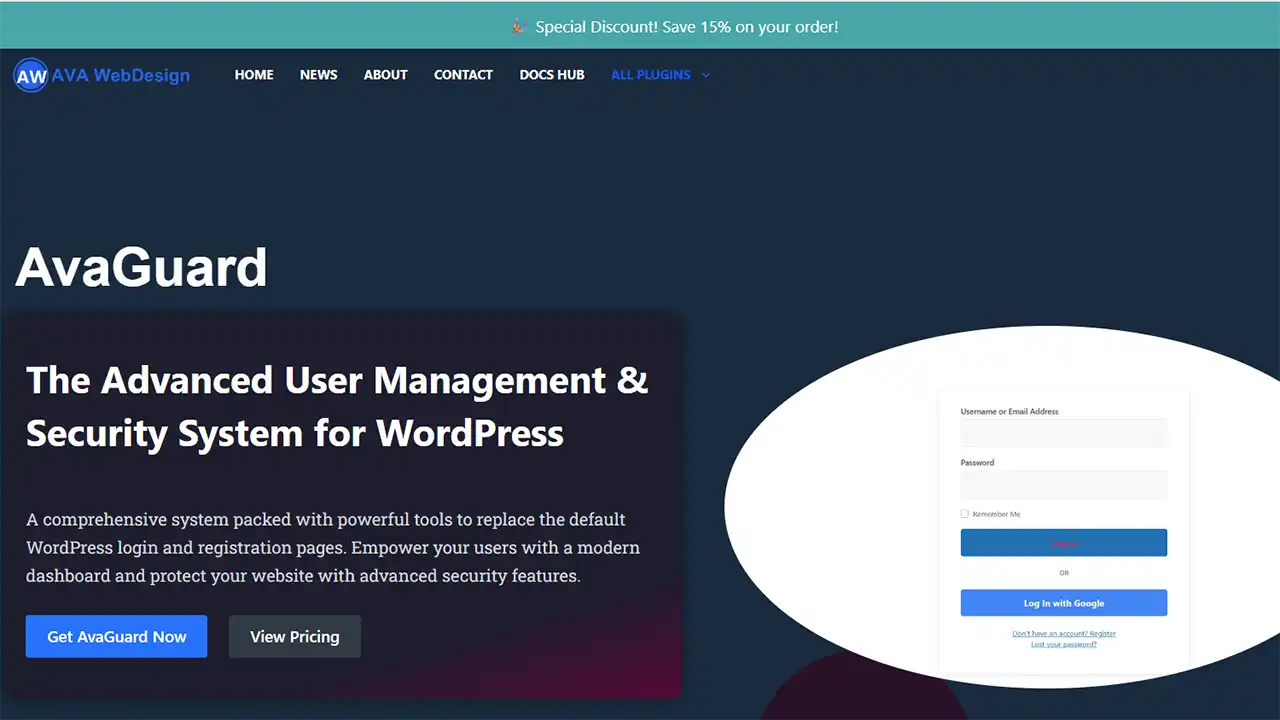
Task: Navigate to the CONTACT page
Action: pos(463,75)
